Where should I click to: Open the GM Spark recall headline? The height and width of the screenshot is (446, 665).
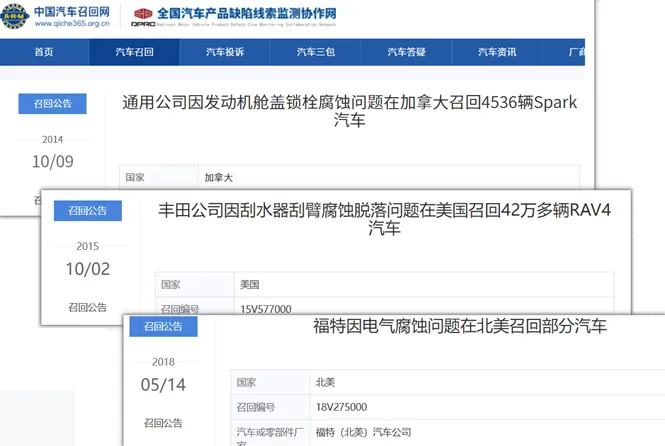349,111
